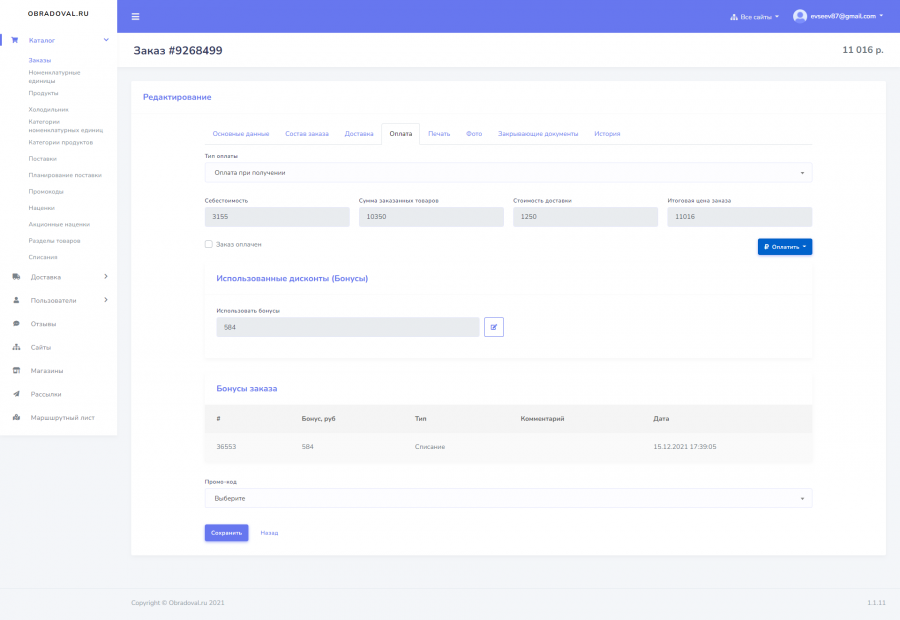The height and width of the screenshot is (620, 900).
Task: Switch to the Доставка tab
Action: tap(359, 134)
